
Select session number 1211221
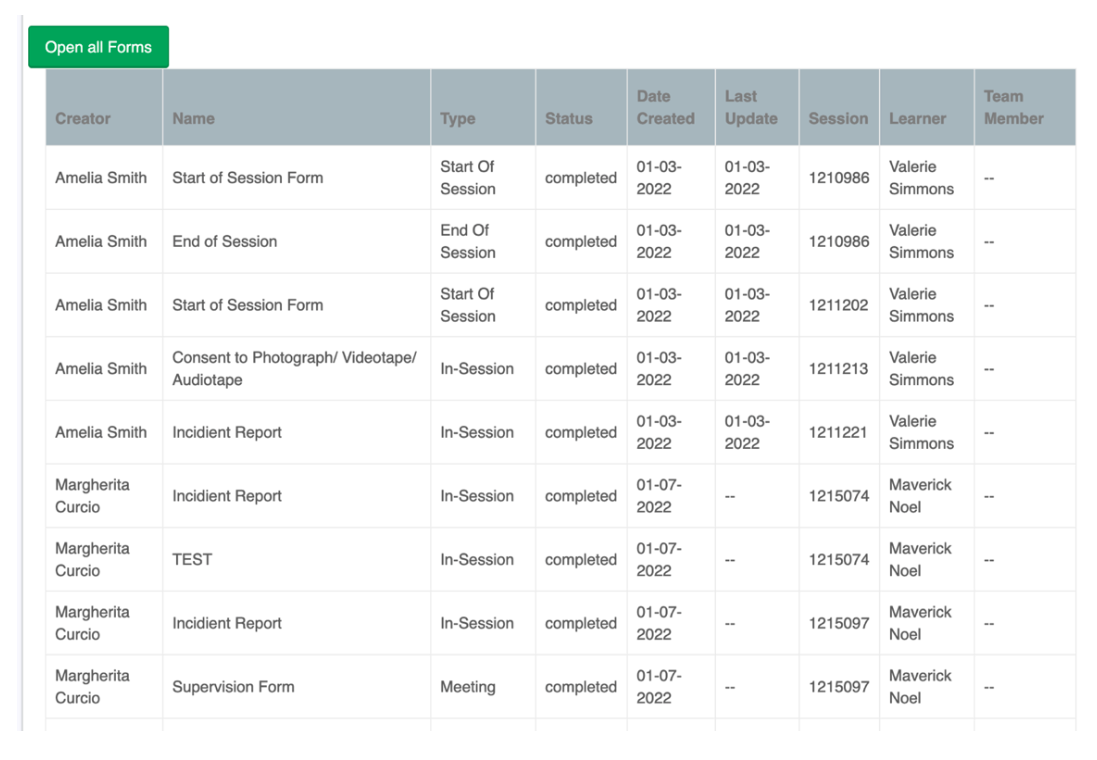[x=838, y=432]
